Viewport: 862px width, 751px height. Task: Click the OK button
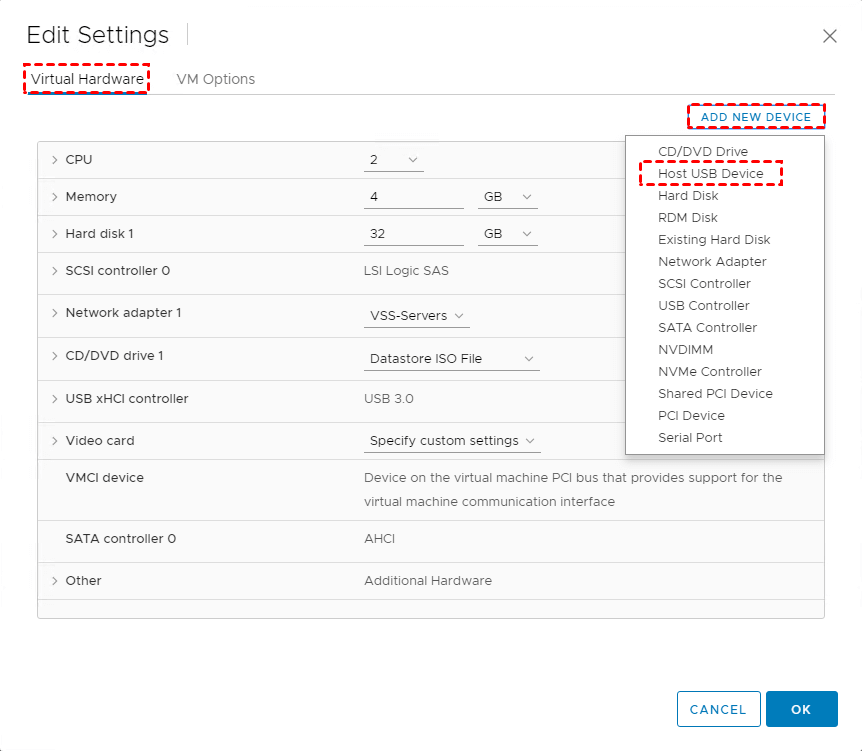coord(801,709)
